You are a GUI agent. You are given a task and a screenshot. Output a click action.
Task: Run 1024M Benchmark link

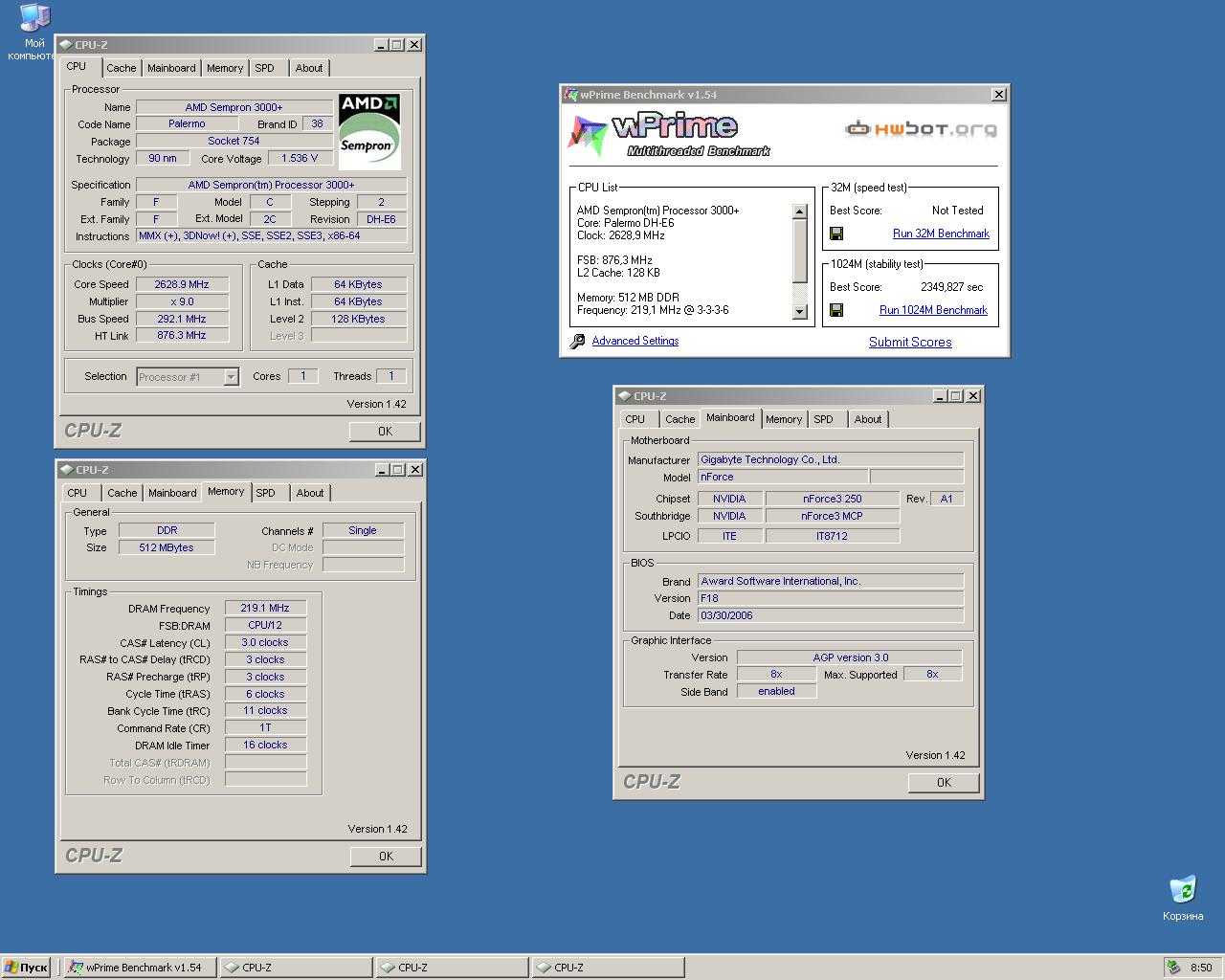click(x=933, y=310)
